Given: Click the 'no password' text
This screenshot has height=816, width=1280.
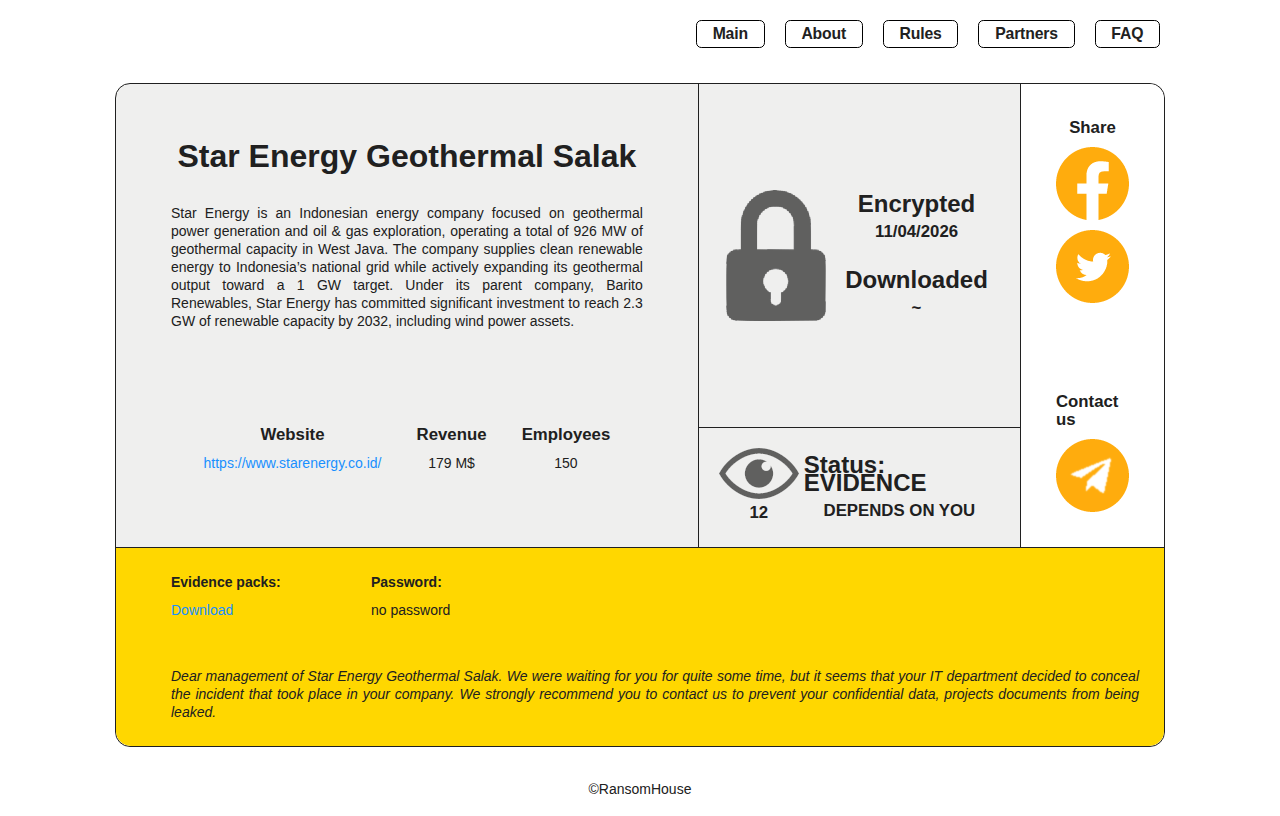Looking at the screenshot, I should [x=410, y=610].
